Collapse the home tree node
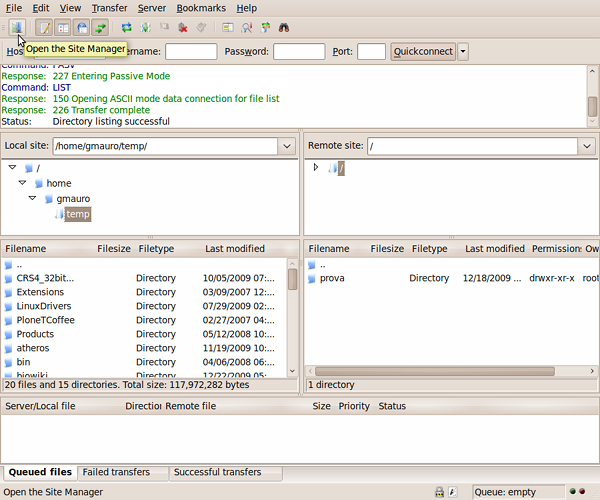Screen dimensions: 600x500 pyautogui.click(x=22, y=183)
